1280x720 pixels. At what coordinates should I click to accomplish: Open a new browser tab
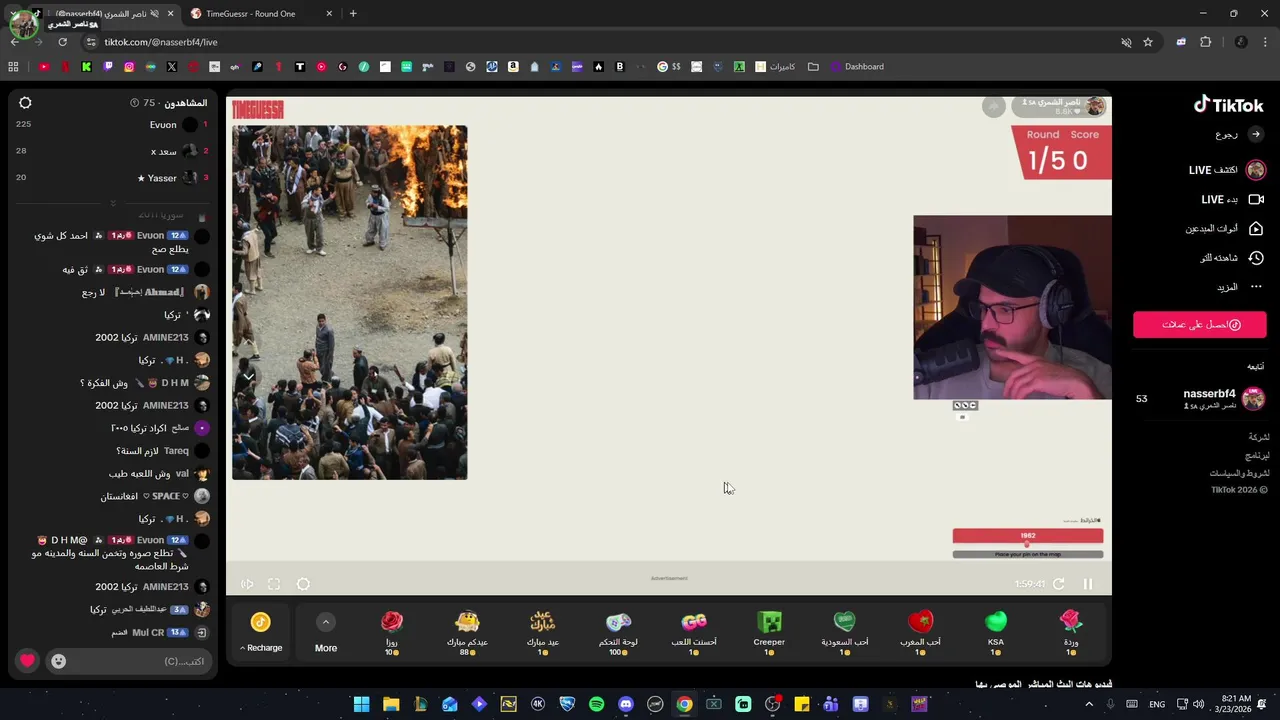(353, 14)
